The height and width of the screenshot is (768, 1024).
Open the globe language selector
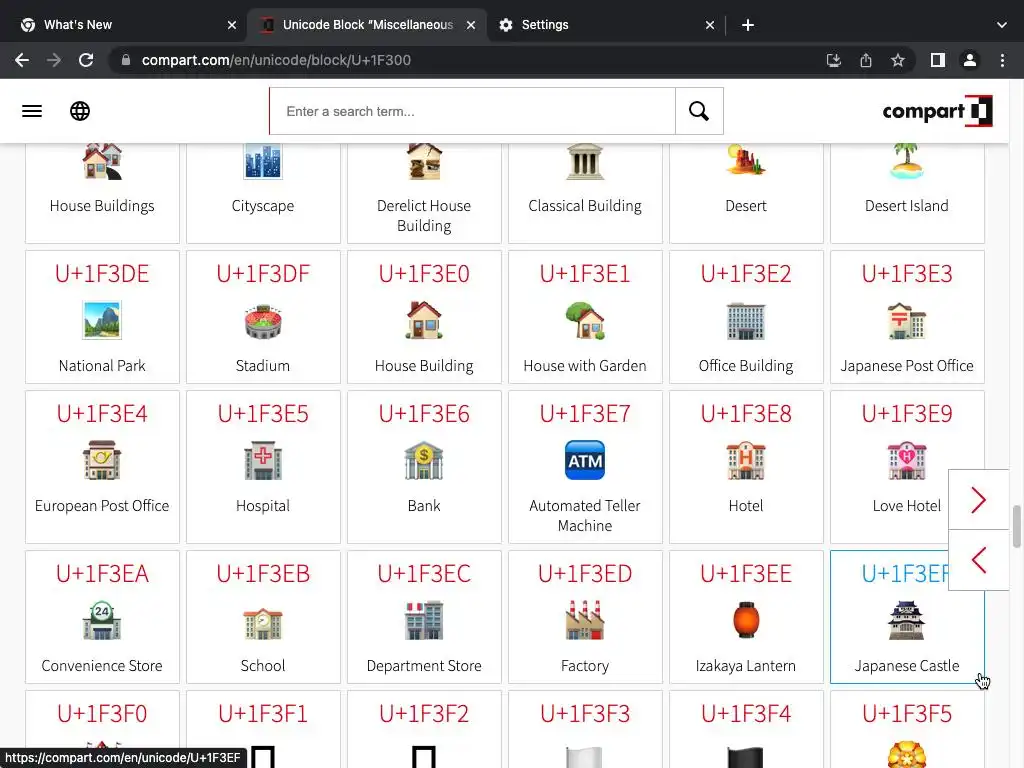(x=80, y=111)
